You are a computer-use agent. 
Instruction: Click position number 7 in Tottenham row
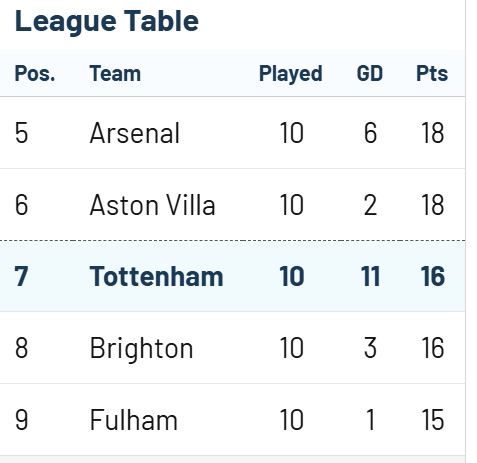click(x=21, y=276)
